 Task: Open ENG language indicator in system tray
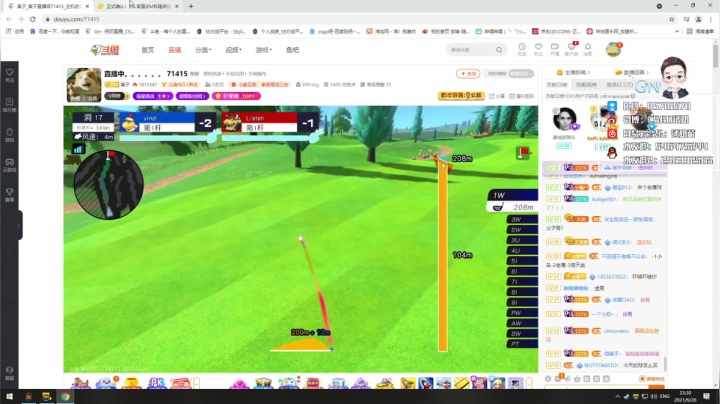point(664,396)
